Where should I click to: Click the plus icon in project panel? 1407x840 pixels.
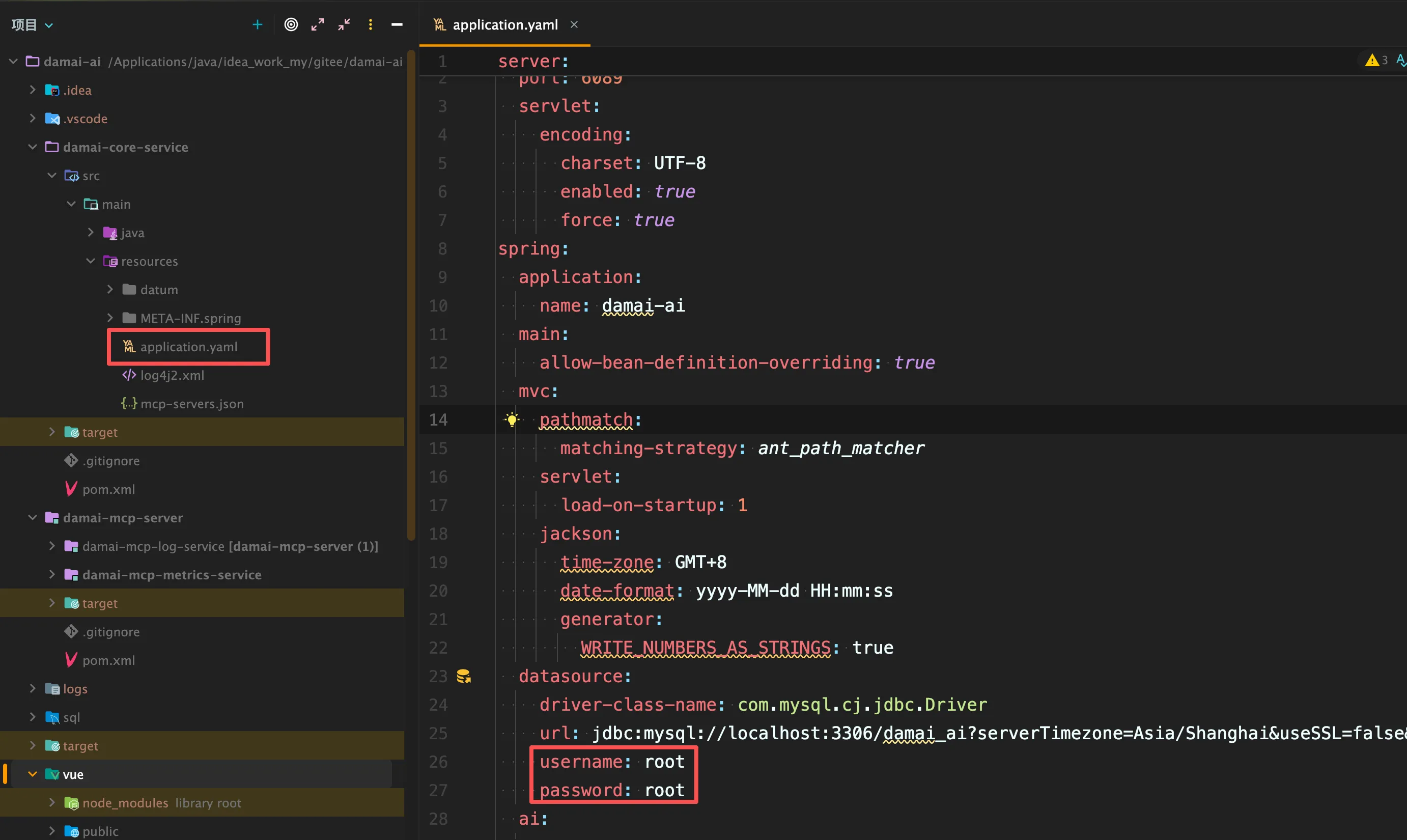(x=258, y=25)
